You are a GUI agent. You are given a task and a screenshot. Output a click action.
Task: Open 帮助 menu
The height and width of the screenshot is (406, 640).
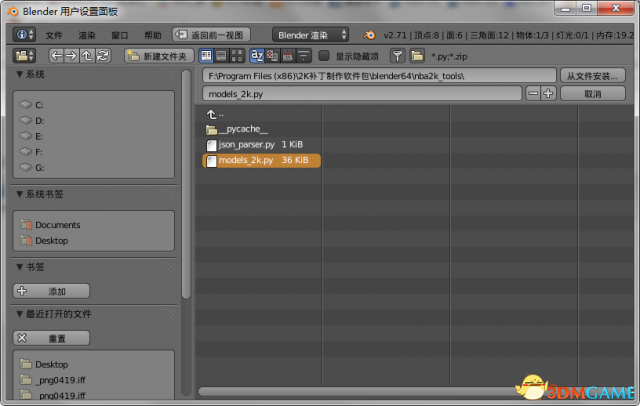[x=153, y=35]
